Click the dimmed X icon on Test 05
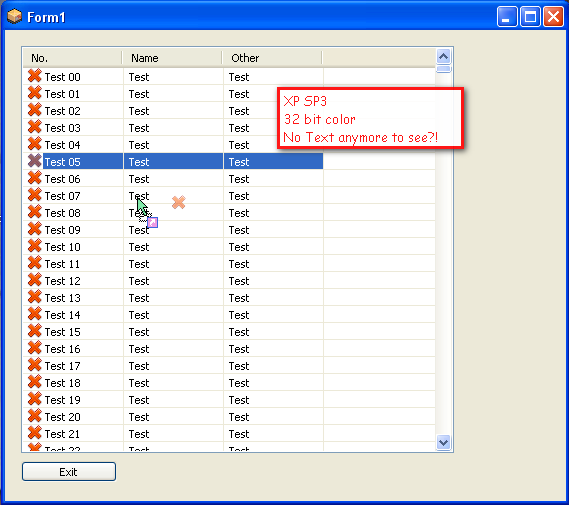 (x=34, y=161)
